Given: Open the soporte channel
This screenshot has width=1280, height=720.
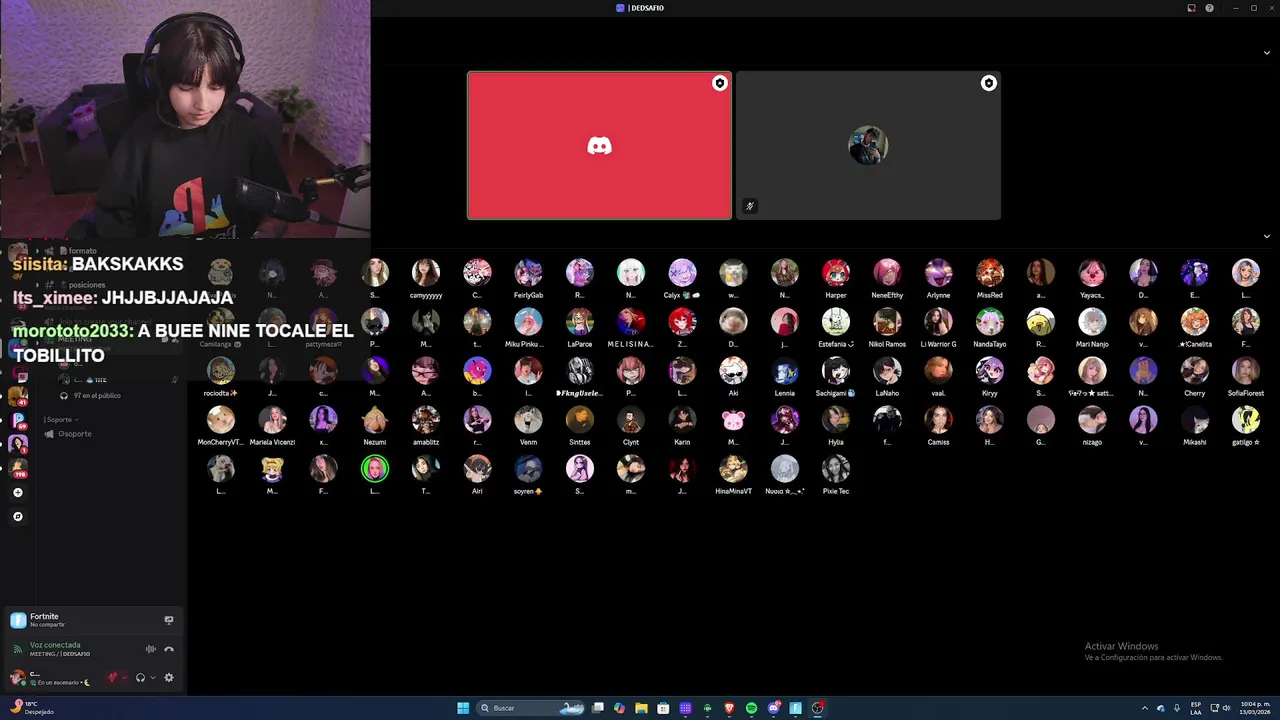Looking at the screenshot, I should [x=75, y=434].
